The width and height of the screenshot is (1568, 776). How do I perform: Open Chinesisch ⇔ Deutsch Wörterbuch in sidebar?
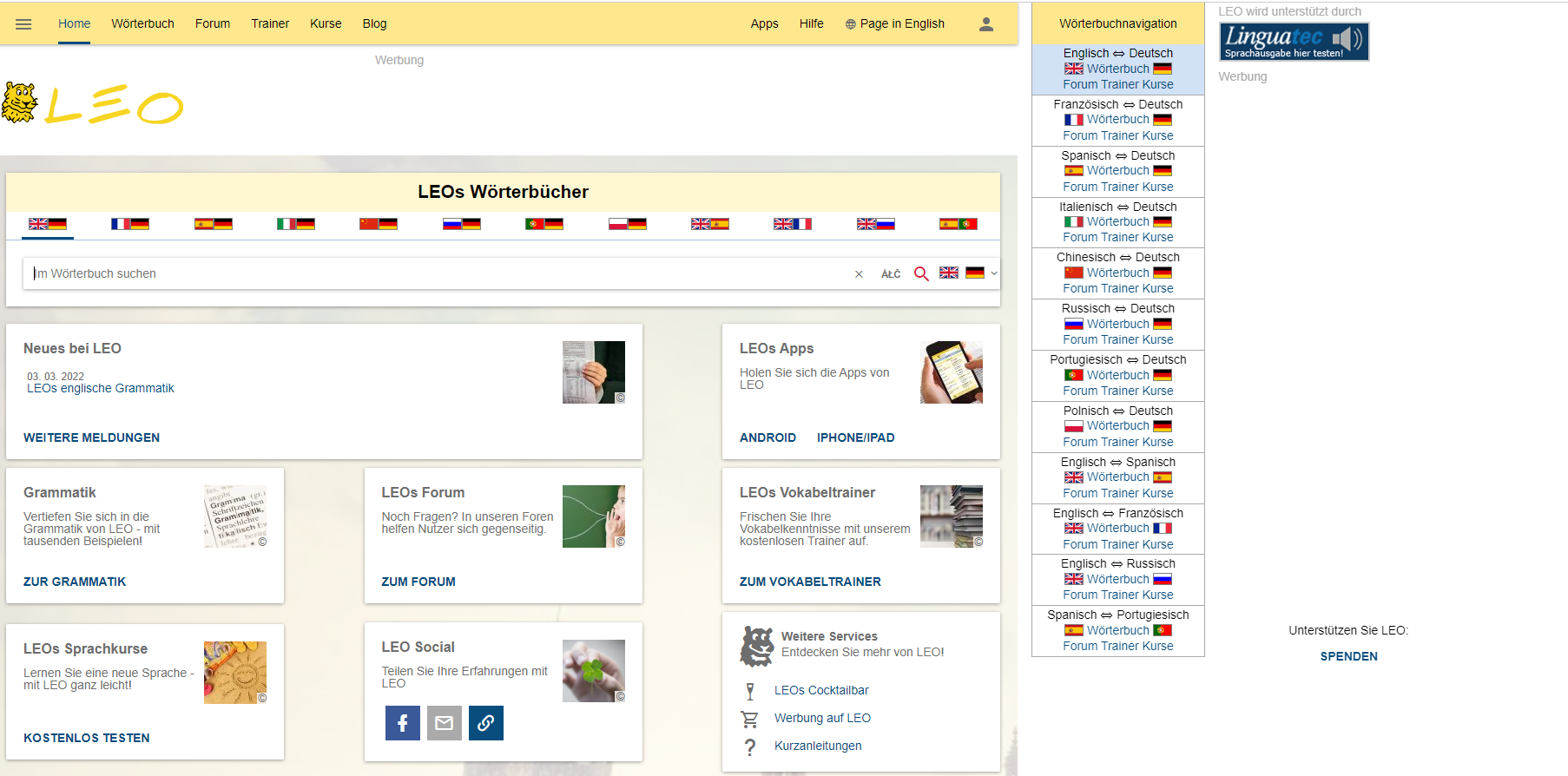point(1118,273)
